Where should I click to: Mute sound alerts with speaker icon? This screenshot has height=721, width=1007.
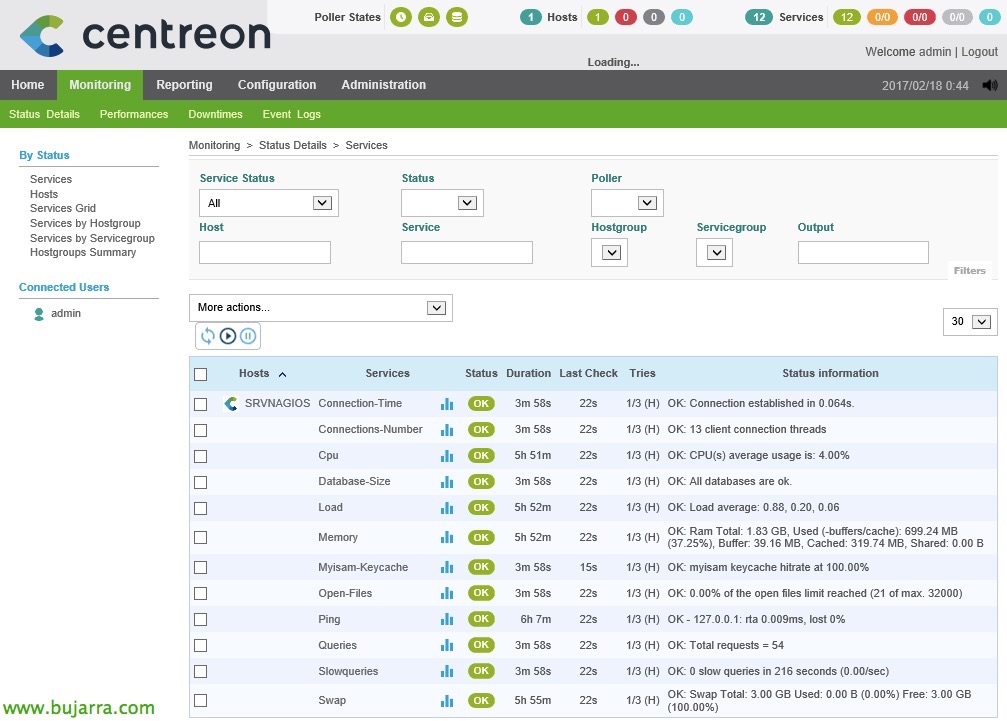point(990,86)
